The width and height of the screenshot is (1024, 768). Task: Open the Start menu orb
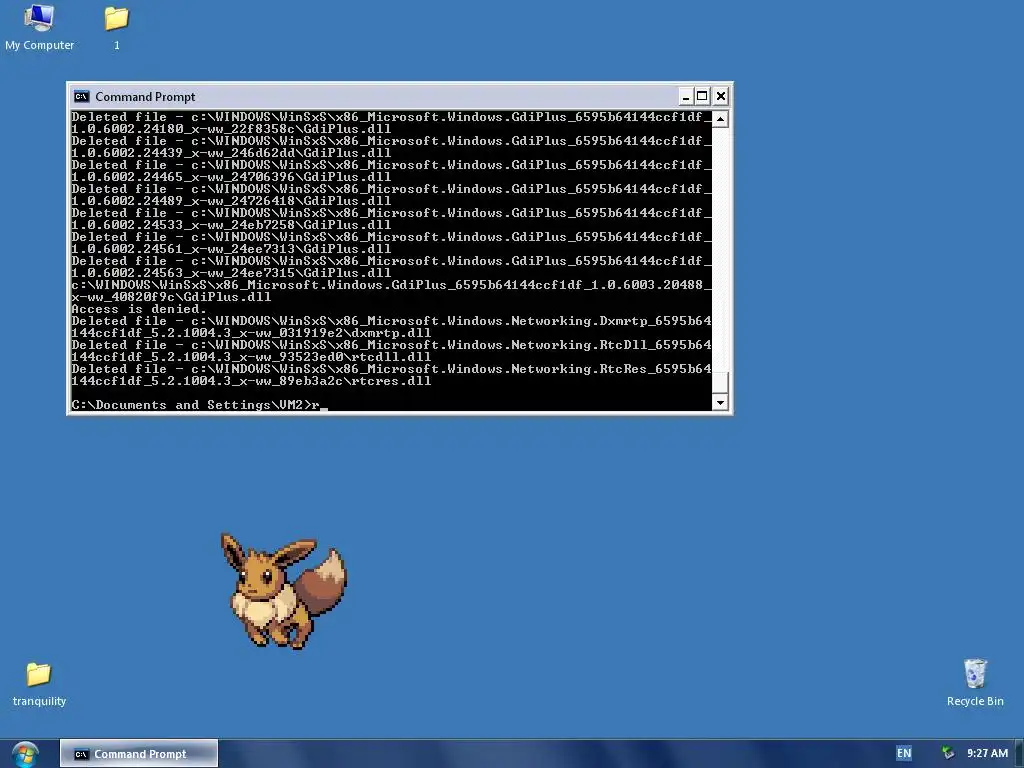(25, 754)
